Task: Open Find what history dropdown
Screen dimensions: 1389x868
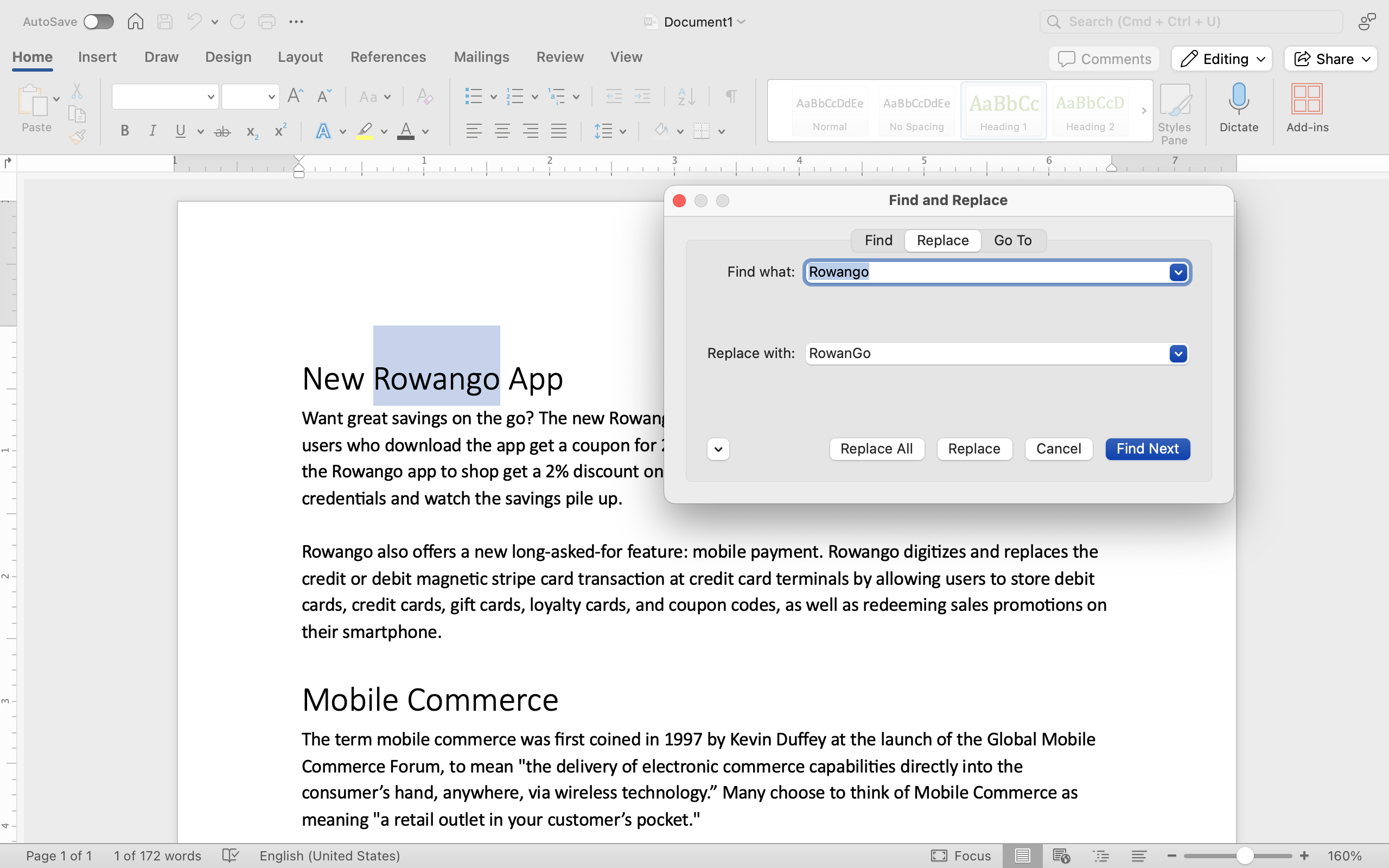Action: (x=1178, y=272)
